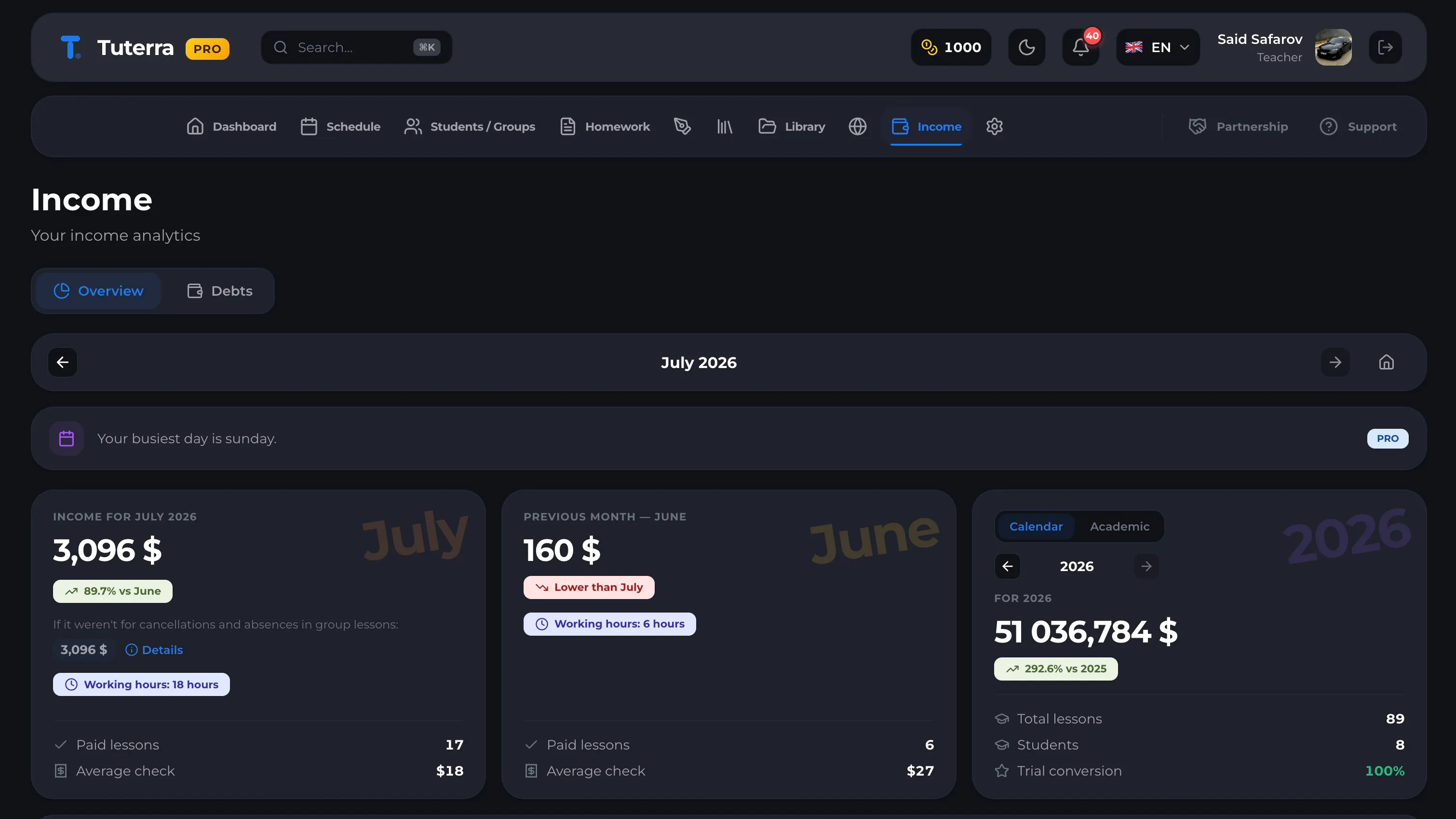This screenshot has width=1456, height=819.
Task: Open notifications bell with 40 badge
Action: click(1081, 48)
